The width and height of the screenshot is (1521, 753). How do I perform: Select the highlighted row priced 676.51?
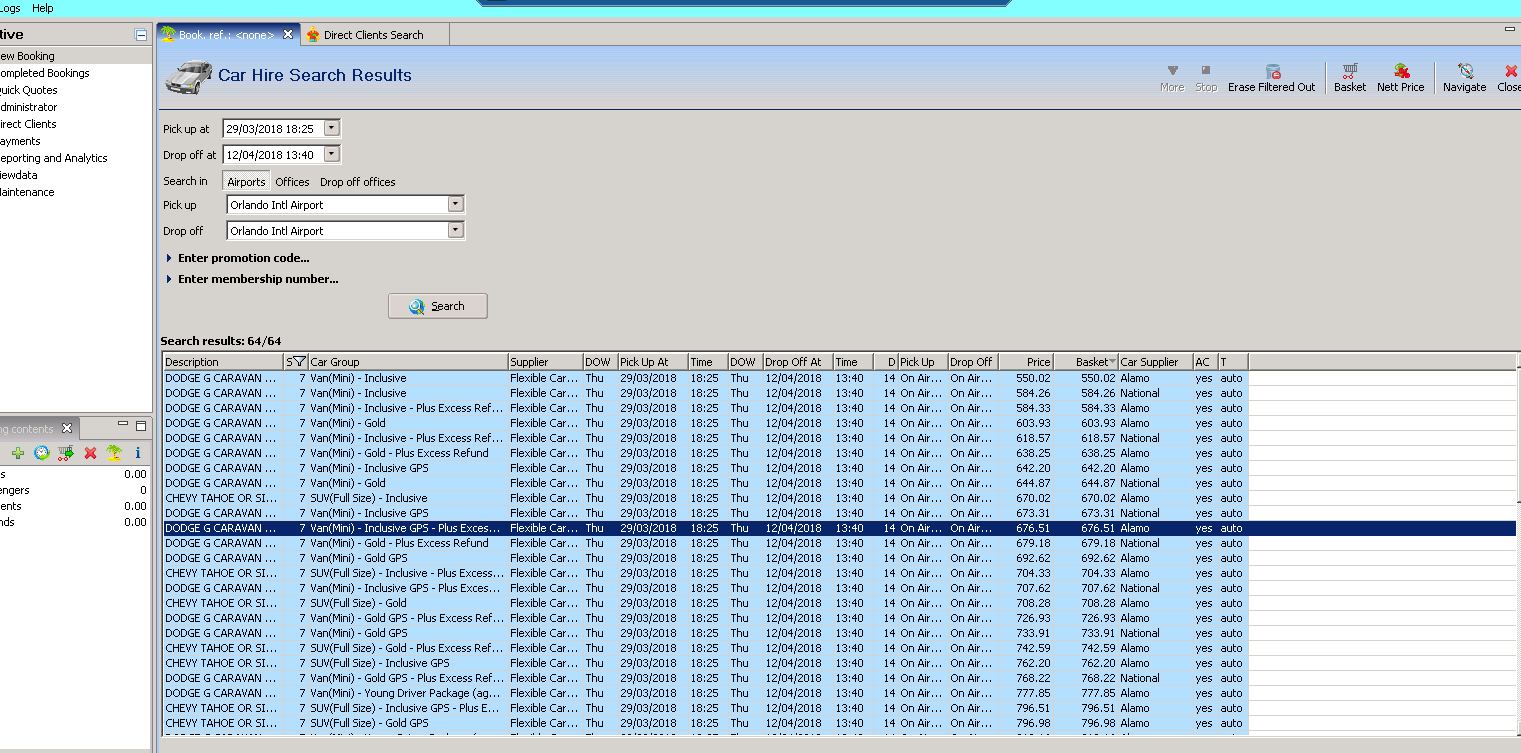(x=840, y=528)
